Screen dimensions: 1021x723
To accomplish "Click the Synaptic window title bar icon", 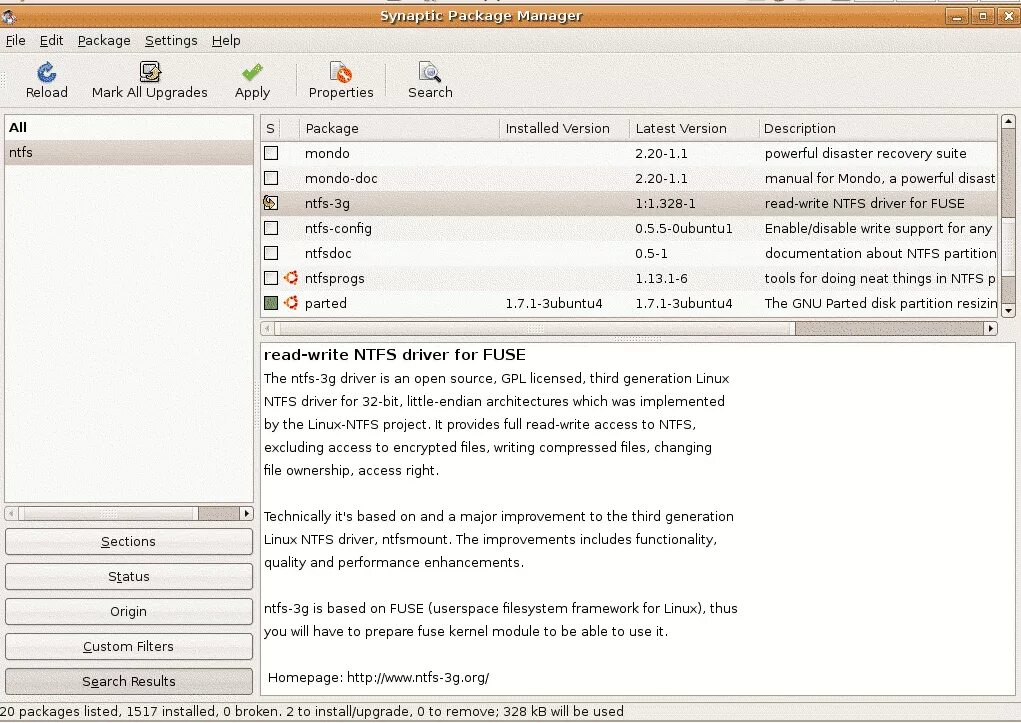I will pyautogui.click(x=8, y=16).
